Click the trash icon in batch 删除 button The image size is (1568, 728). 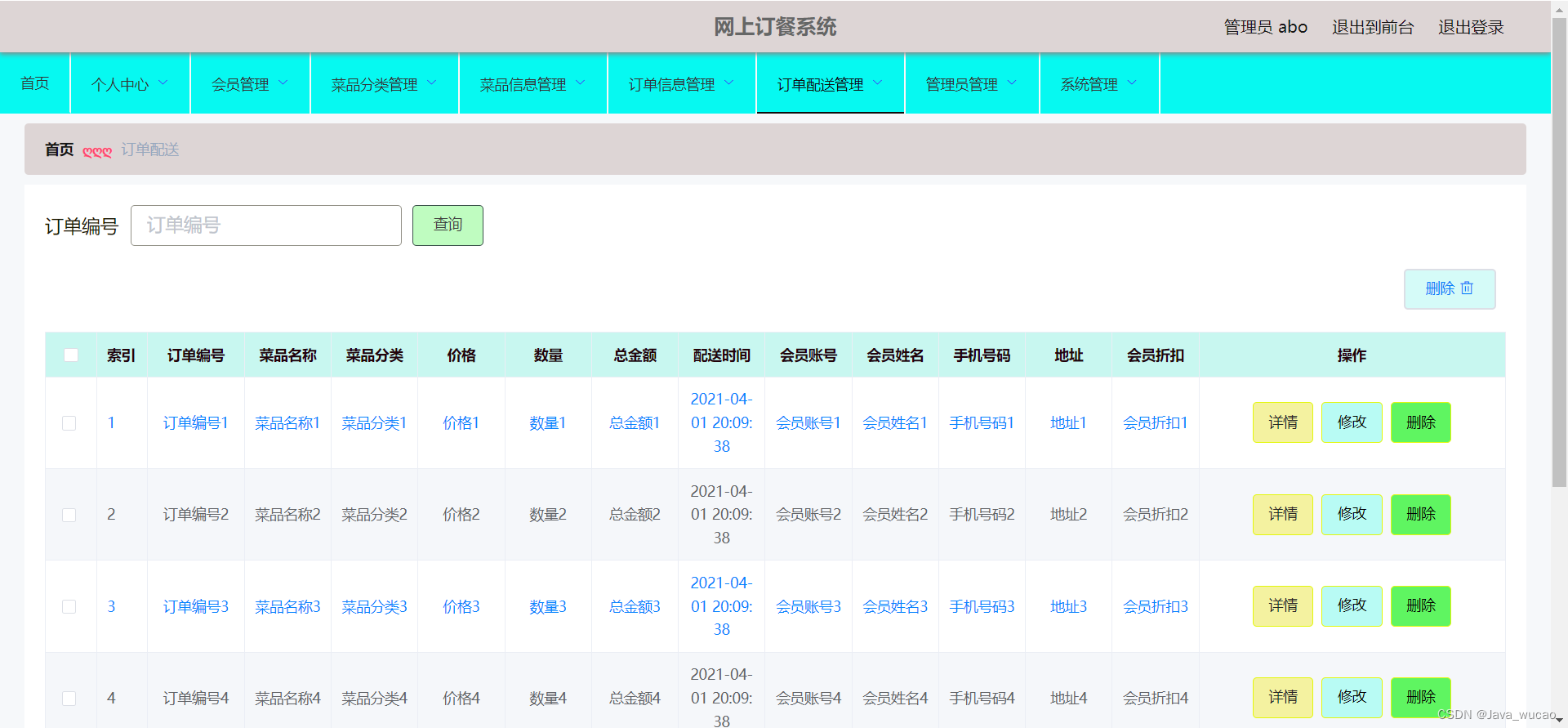click(x=1467, y=288)
